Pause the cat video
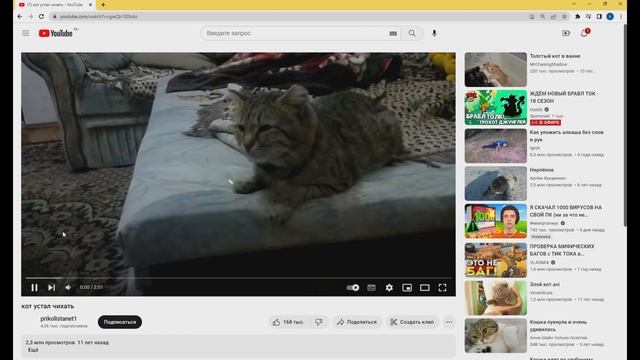Image resolution: width=640 pixels, height=360 pixels. (34, 287)
